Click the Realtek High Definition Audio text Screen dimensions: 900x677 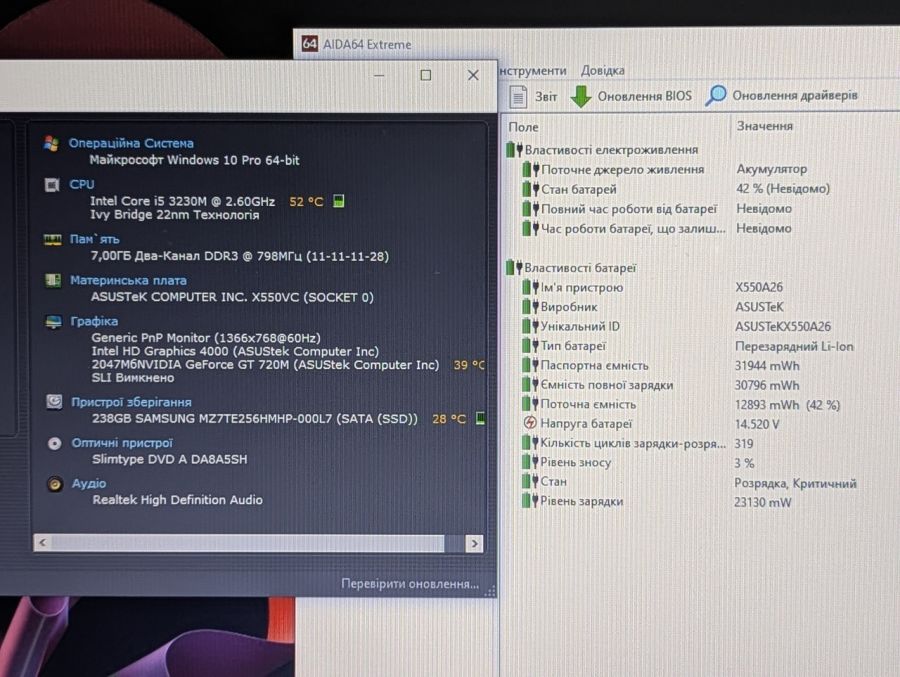(x=177, y=500)
